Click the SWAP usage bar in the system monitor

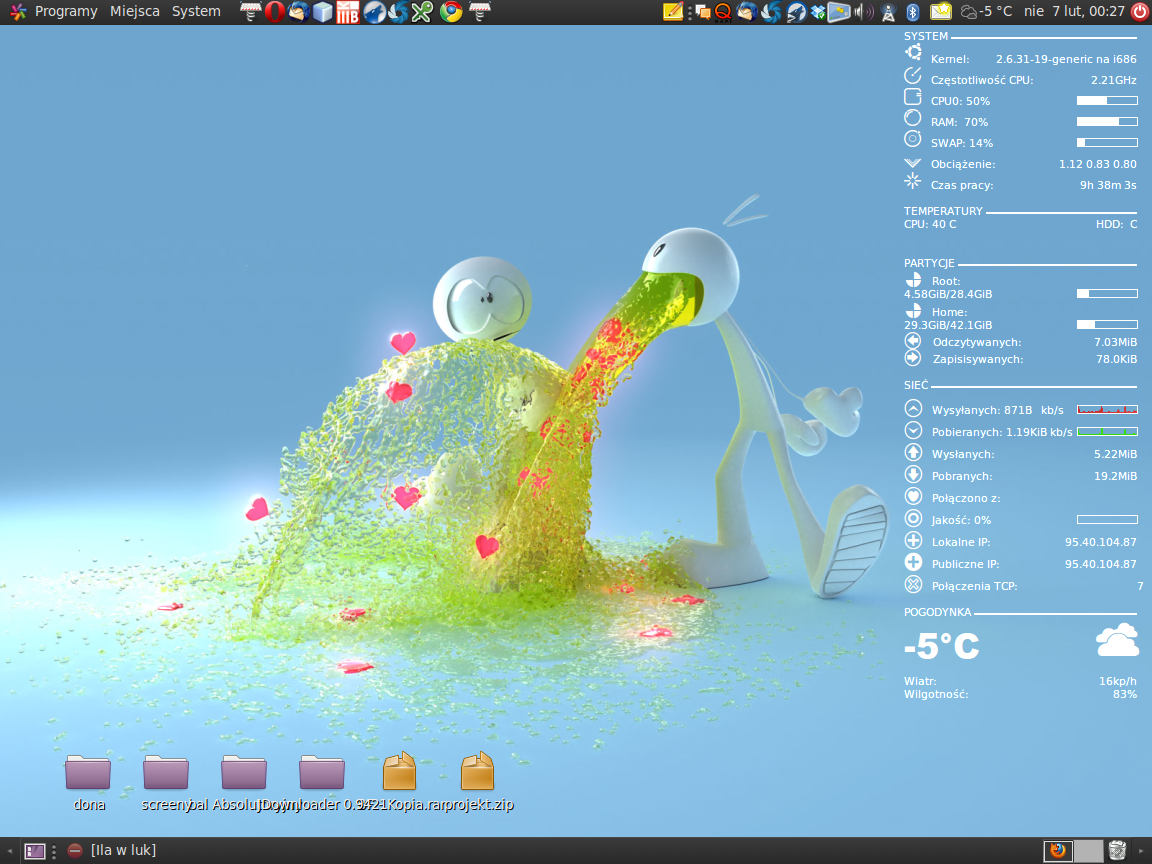pos(1107,143)
